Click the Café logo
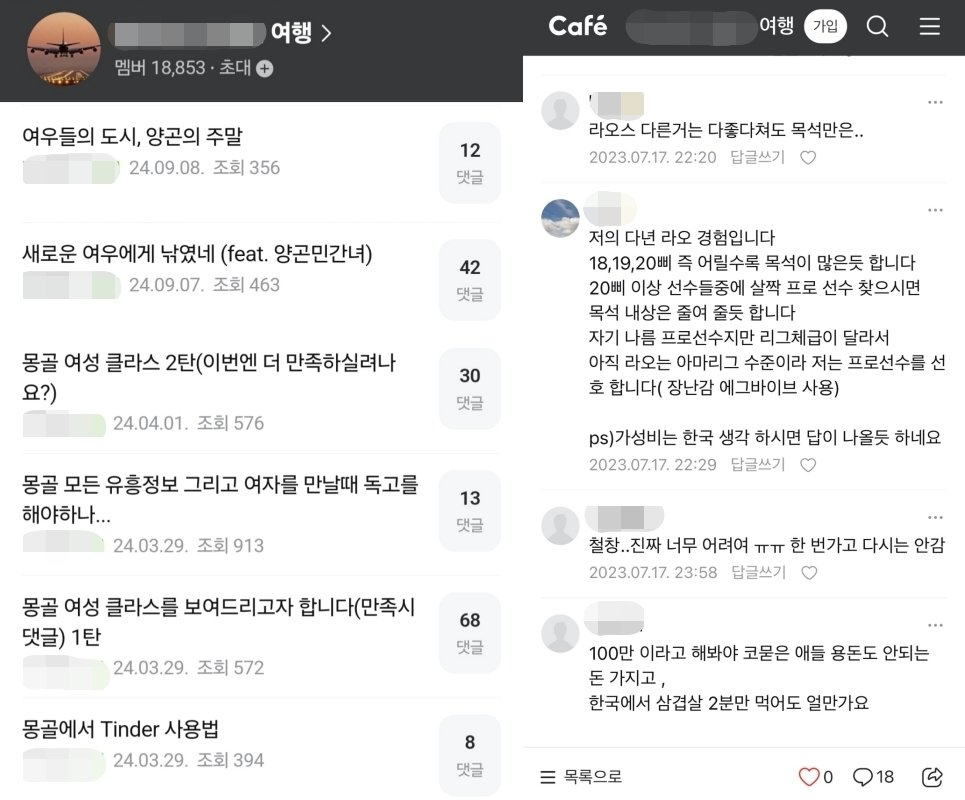 [x=577, y=26]
